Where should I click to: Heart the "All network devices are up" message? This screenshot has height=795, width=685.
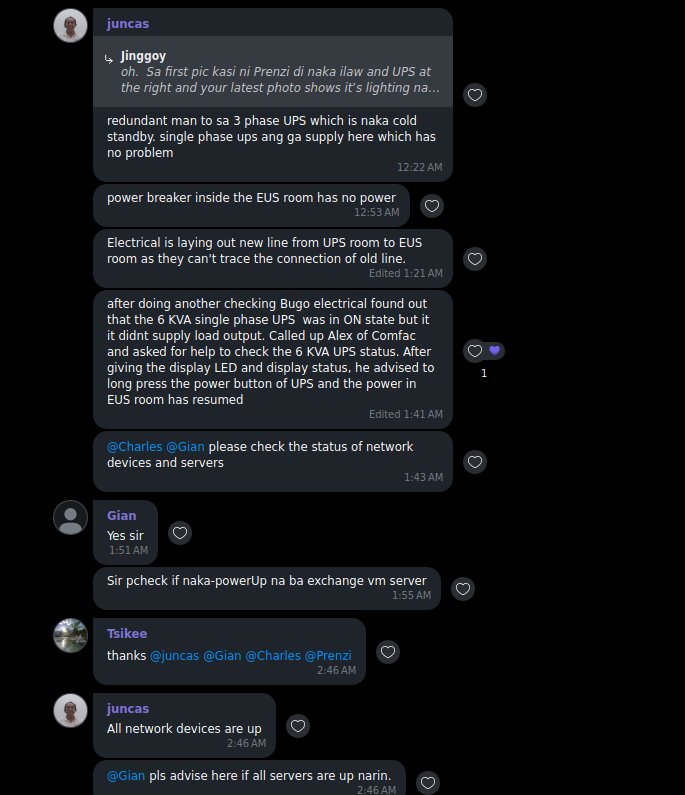pyautogui.click(x=298, y=726)
